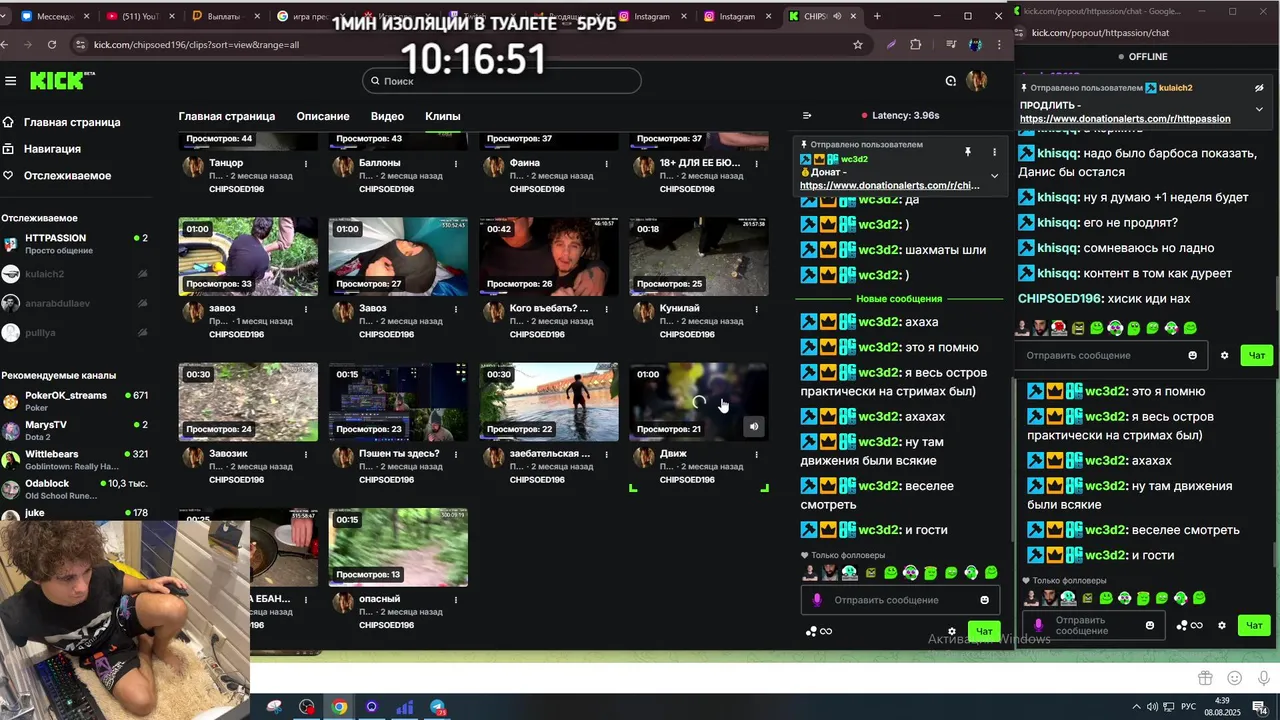Open channel points icon in the main Kick chat
This screenshot has height=720, width=1280.
819,631
